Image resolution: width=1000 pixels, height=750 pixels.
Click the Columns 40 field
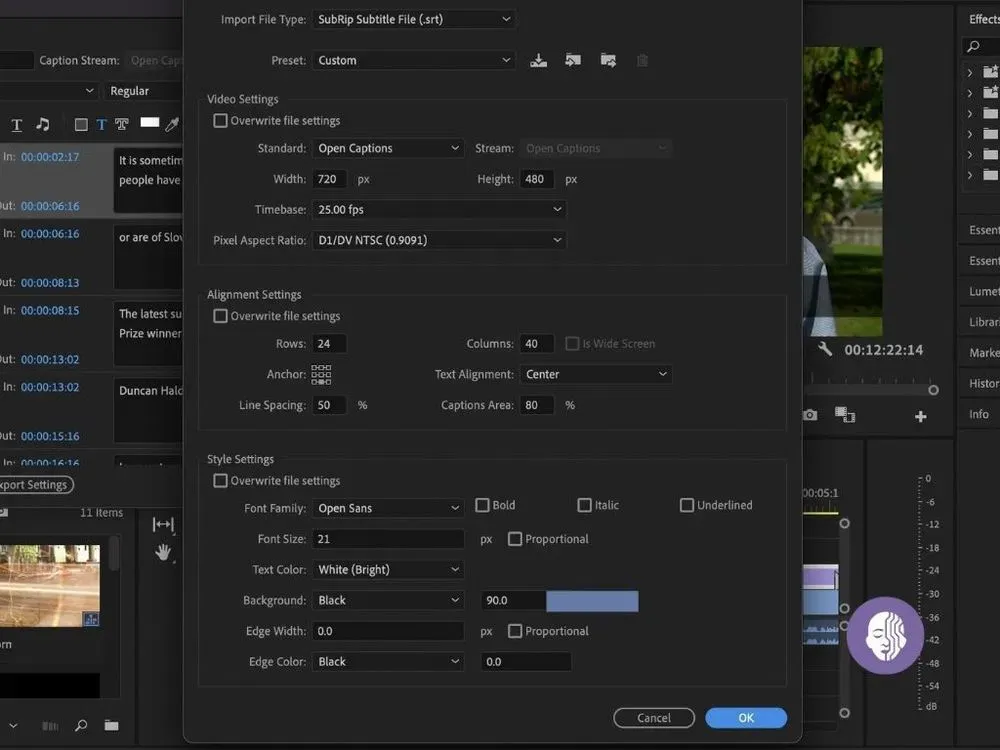536,344
